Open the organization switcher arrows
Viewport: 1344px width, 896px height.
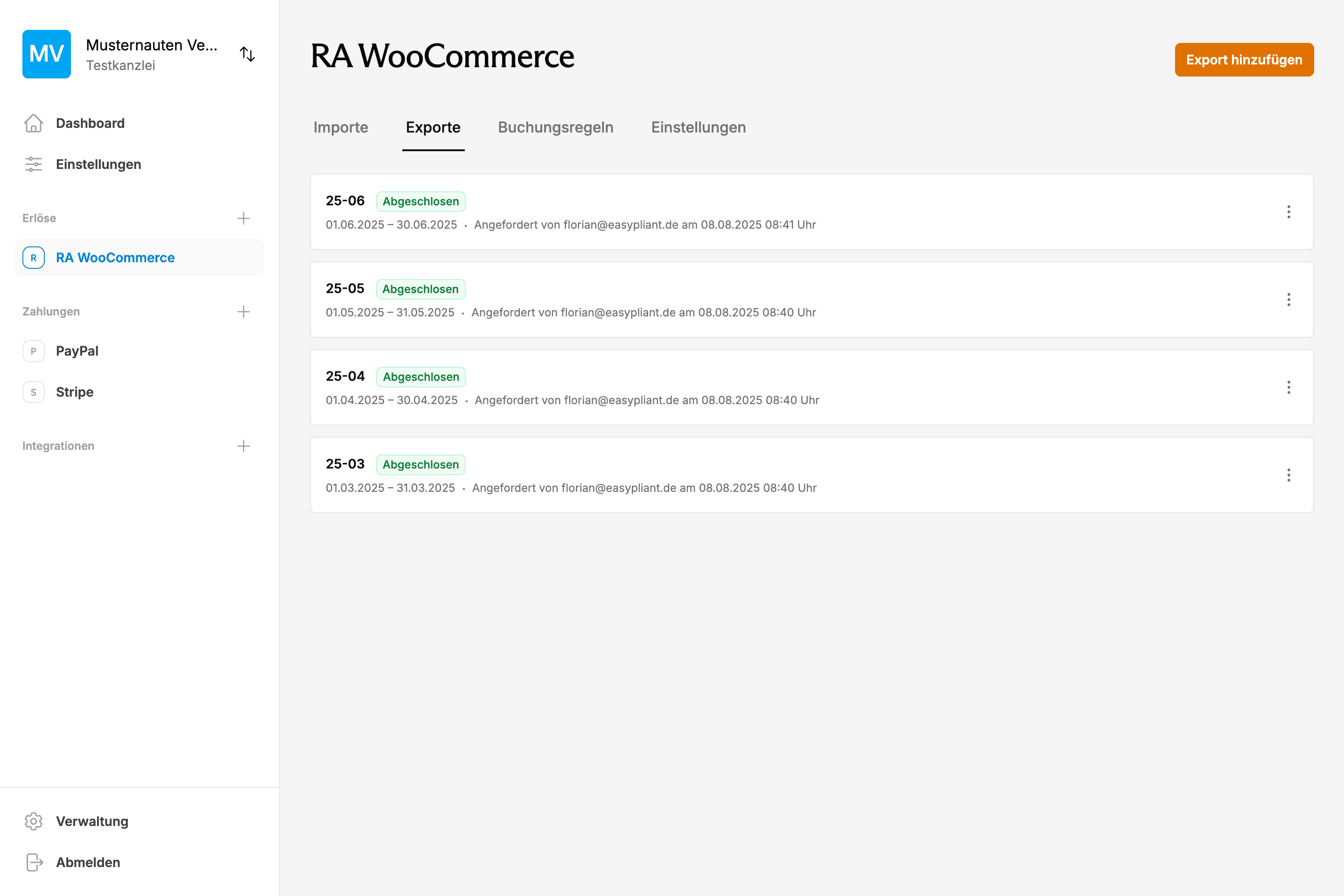coord(247,54)
